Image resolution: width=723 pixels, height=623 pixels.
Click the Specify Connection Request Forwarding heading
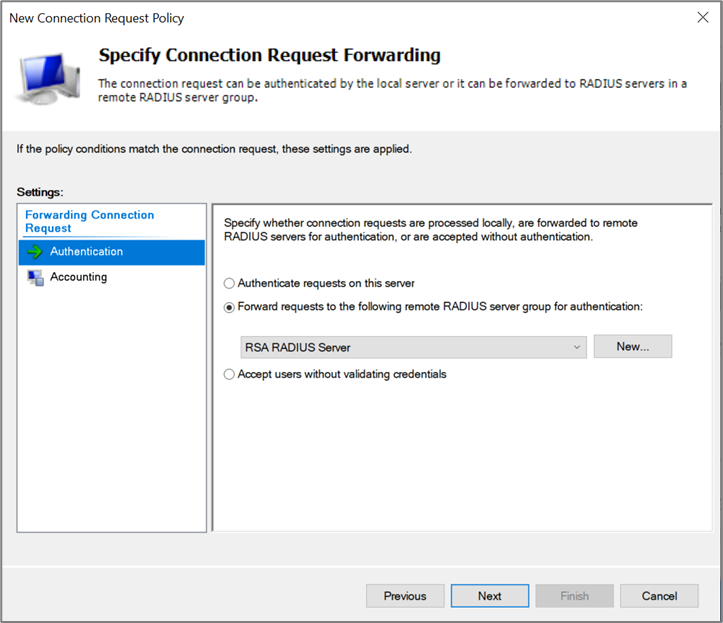(269, 55)
